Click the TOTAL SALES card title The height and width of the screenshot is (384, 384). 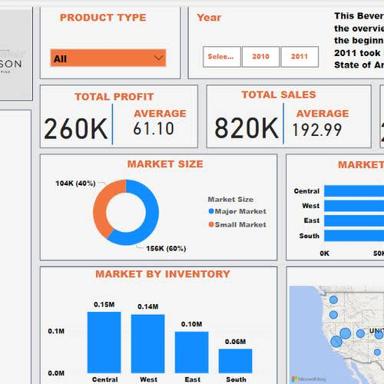click(x=279, y=95)
